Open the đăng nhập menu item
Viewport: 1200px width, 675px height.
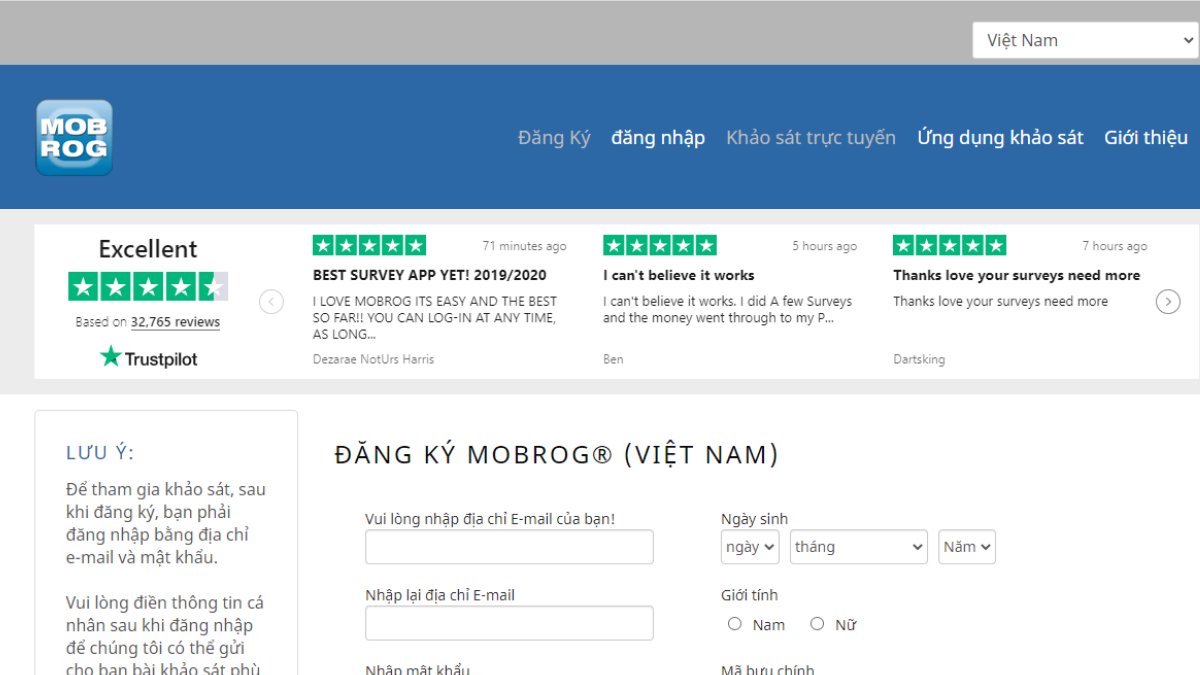(x=658, y=138)
